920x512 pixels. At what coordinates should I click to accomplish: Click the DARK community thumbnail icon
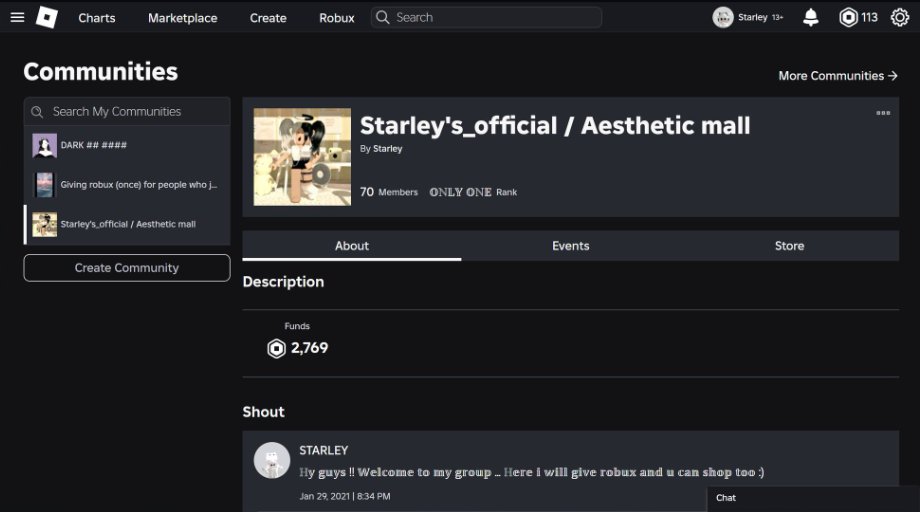[45, 145]
